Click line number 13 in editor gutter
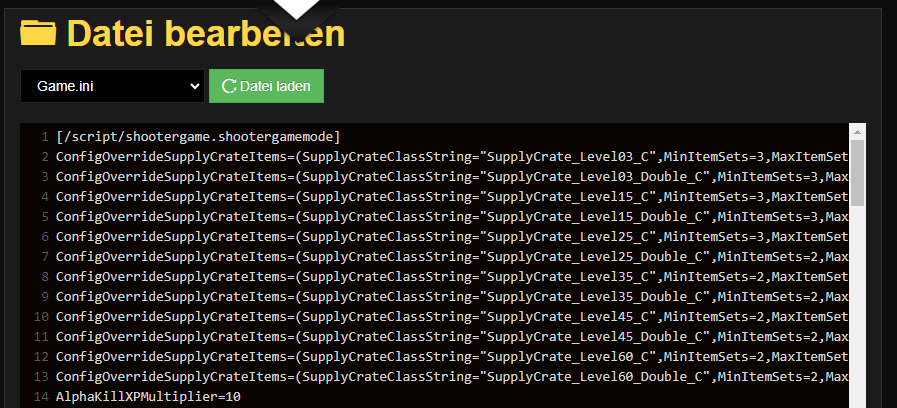Viewport: 897px width, 408px height. click(x=42, y=377)
